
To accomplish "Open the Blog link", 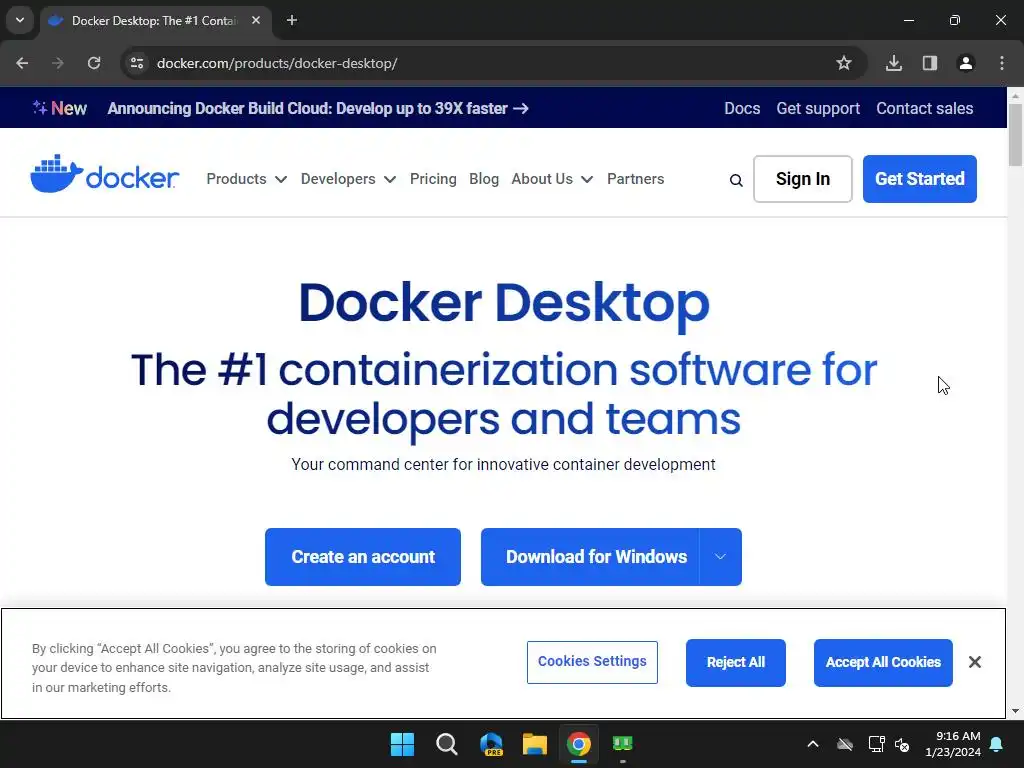I will coord(484,179).
